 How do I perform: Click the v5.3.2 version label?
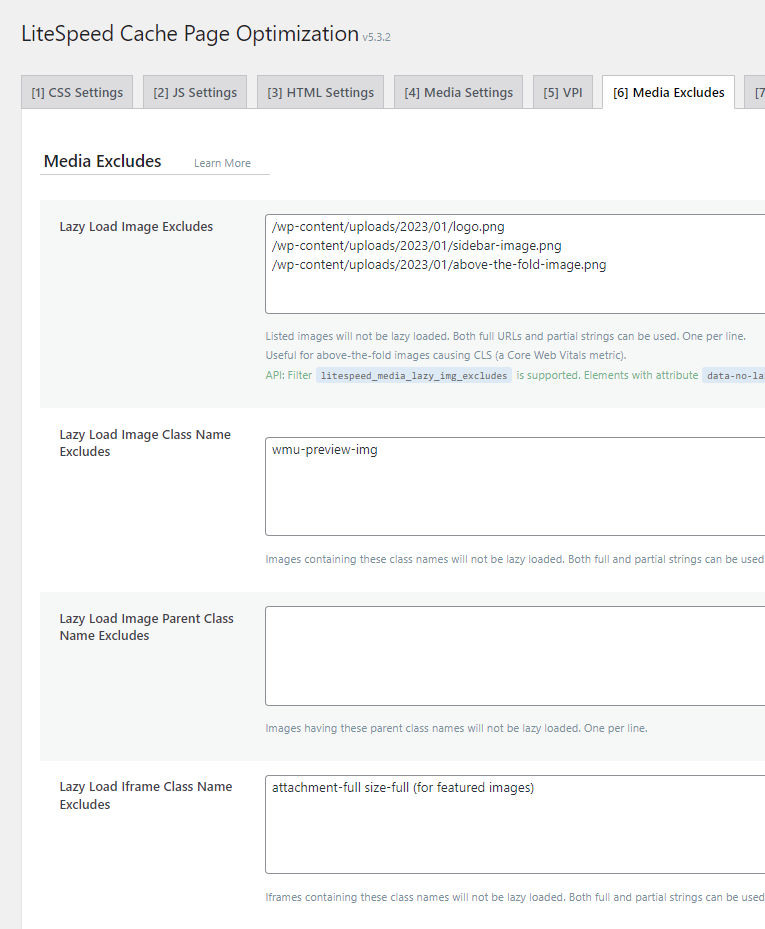coord(377,37)
